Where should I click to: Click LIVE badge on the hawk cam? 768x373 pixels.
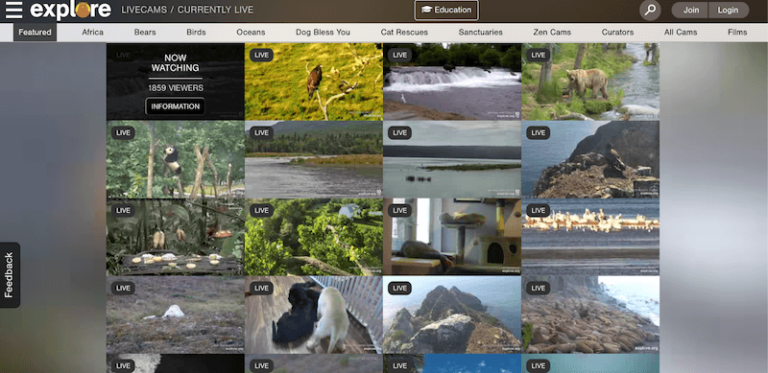(x=261, y=55)
